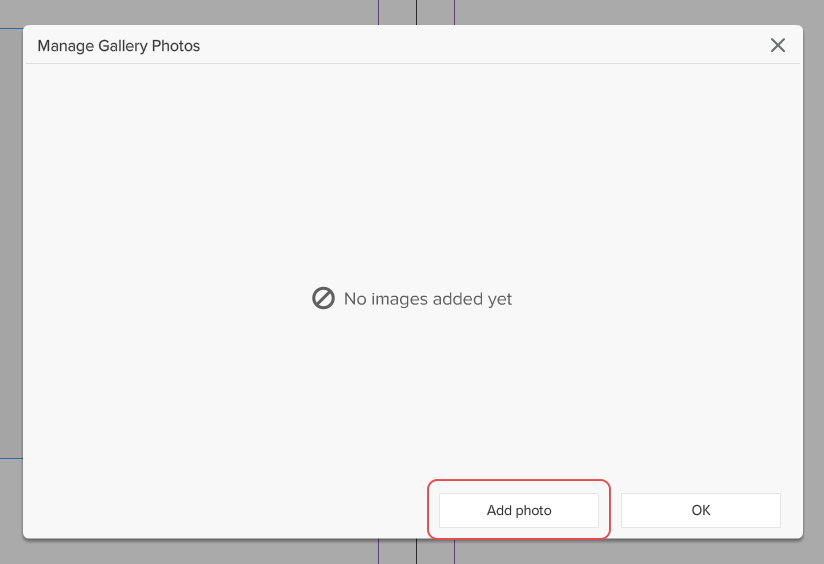Click the dimmed backdrop right of the dialog
The height and width of the screenshot is (564, 824).
(813, 250)
